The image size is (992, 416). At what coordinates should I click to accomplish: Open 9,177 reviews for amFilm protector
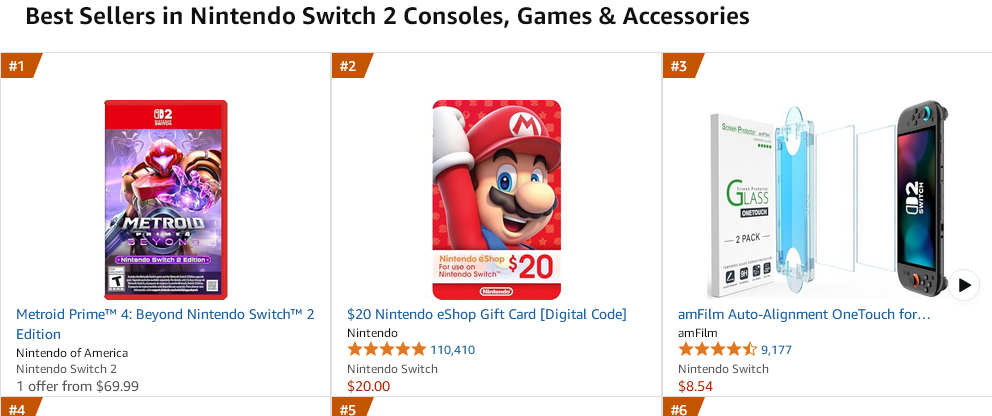pyautogui.click(x=776, y=350)
